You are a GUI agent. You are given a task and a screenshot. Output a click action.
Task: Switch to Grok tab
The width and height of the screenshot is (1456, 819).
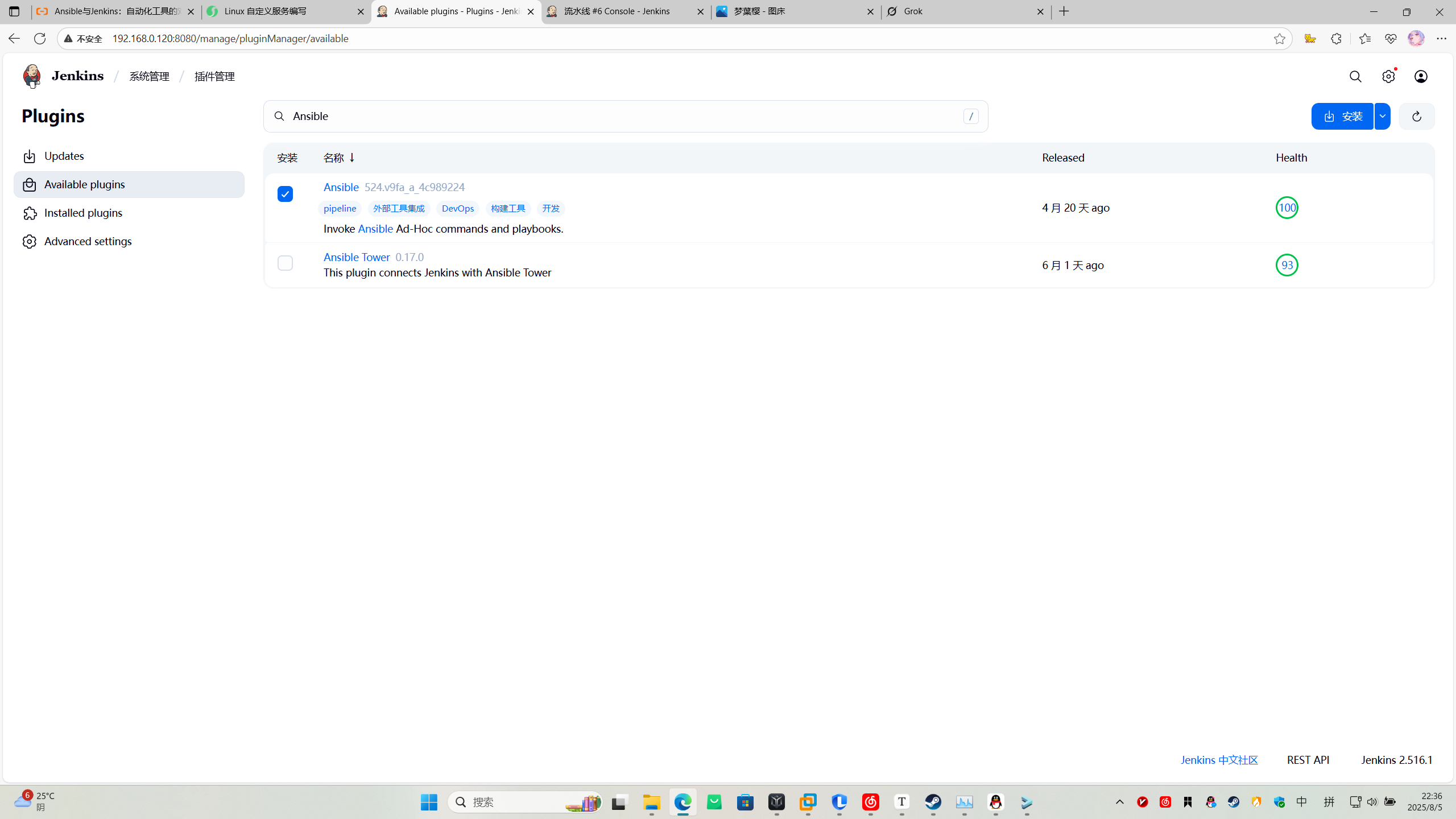coord(966,11)
